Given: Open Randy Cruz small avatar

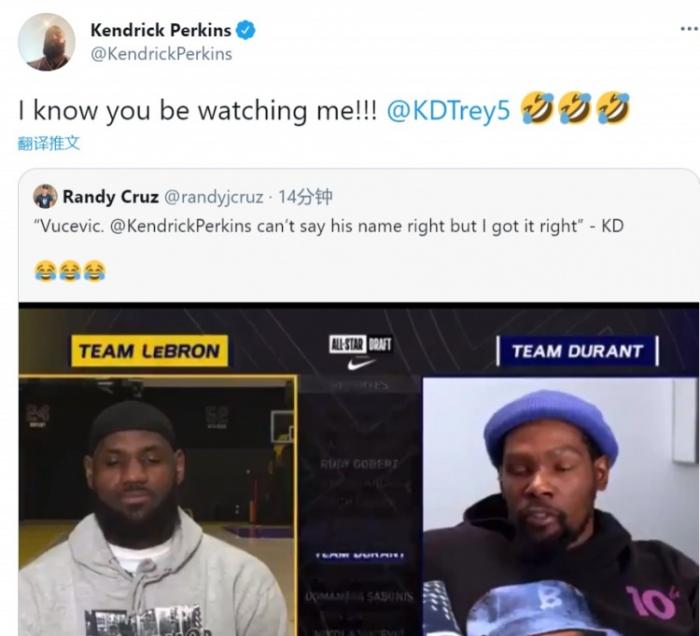Looking at the screenshot, I should tap(45, 196).
